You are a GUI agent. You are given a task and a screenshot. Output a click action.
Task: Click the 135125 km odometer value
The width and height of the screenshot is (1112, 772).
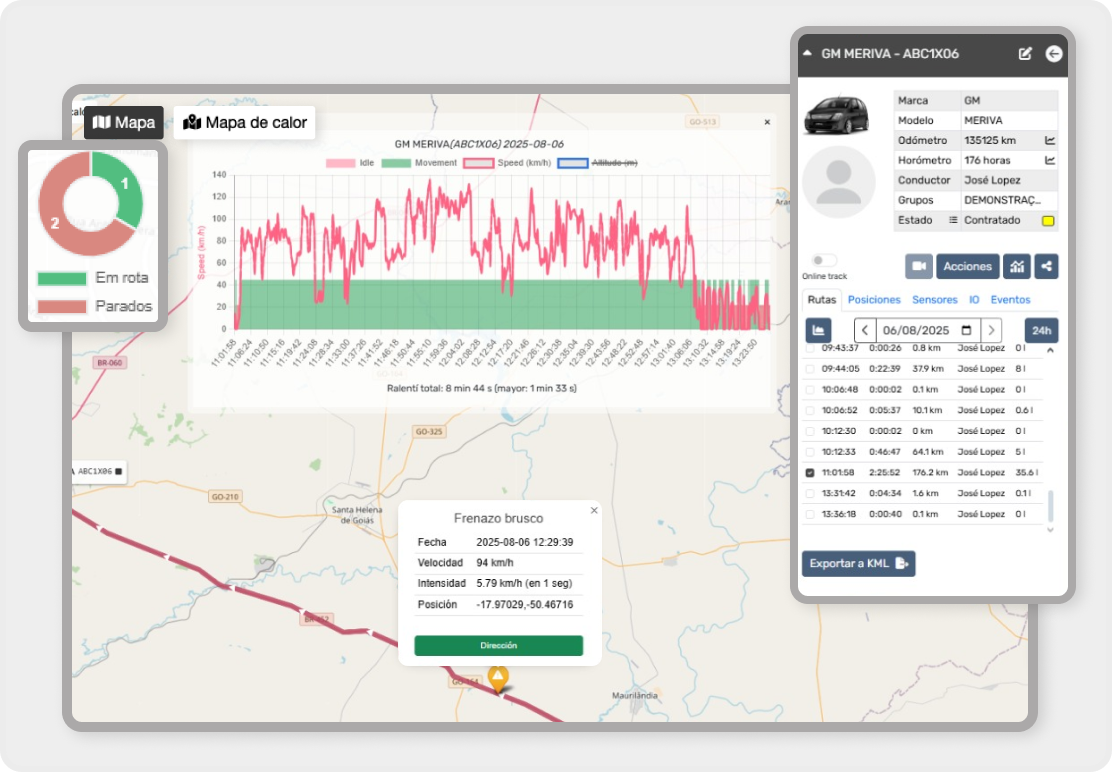click(990, 140)
